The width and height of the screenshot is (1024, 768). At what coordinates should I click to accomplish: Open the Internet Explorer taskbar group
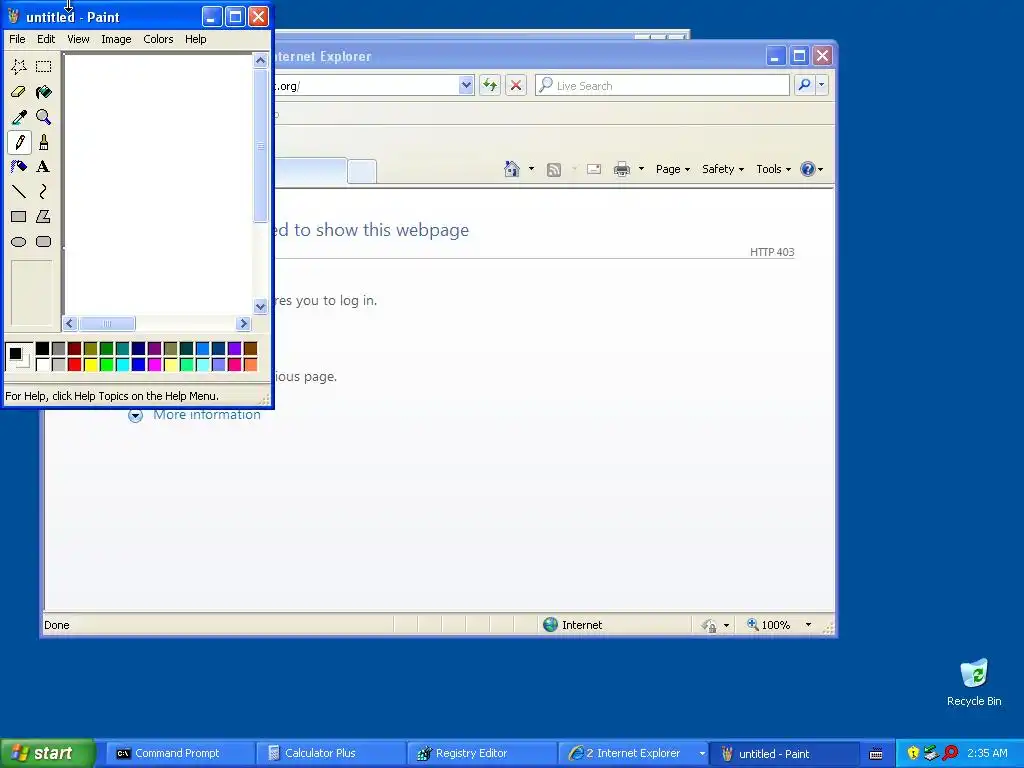coord(631,754)
